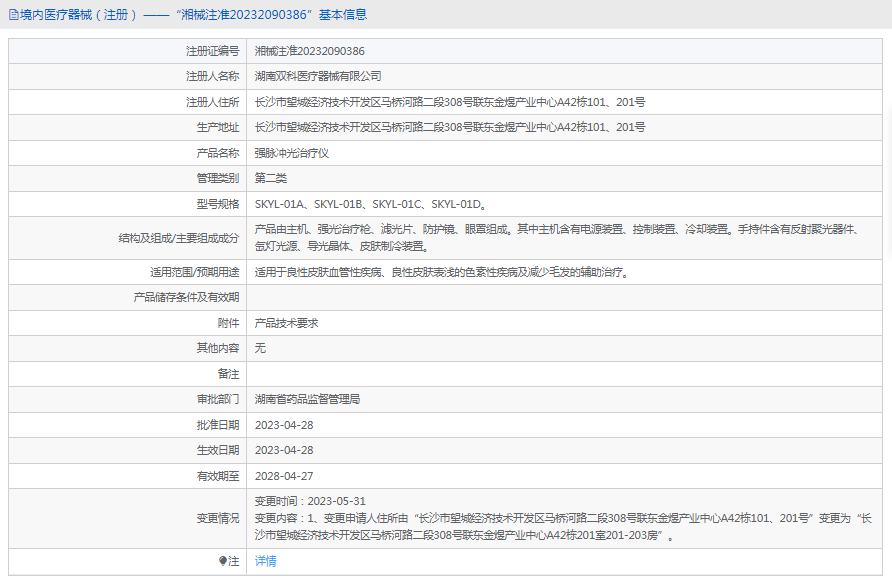The width and height of the screenshot is (892, 581).
Task: Select the 型号规格 label
Action: tap(218, 204)
